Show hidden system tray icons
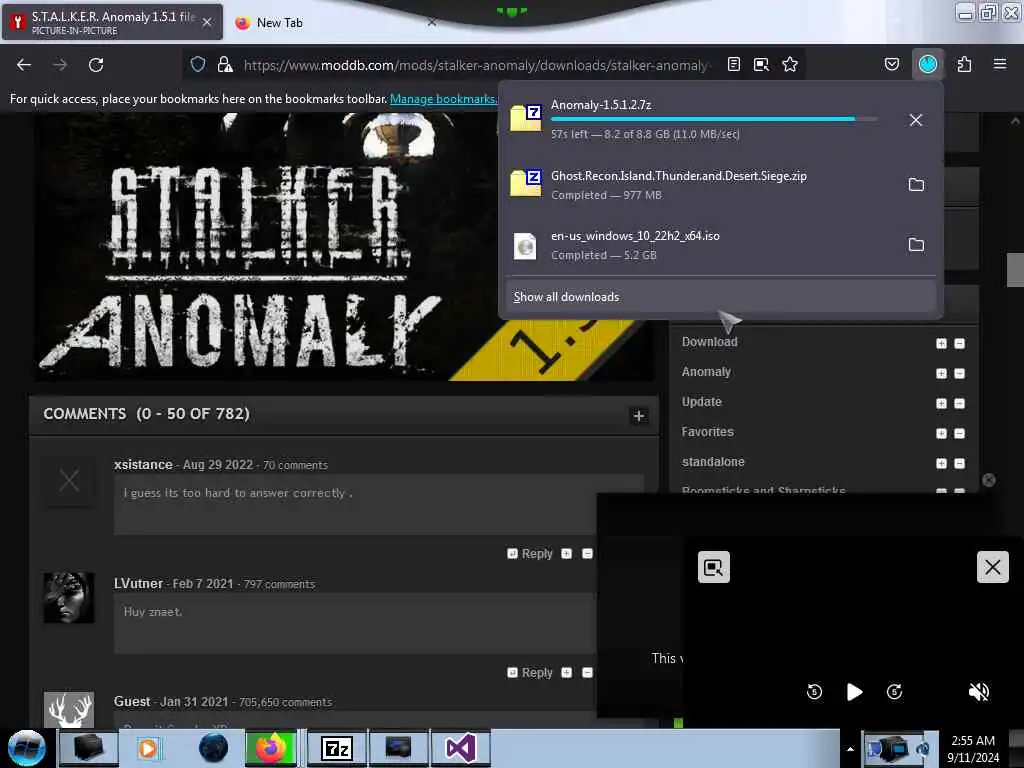 click(x=850, y=749)
